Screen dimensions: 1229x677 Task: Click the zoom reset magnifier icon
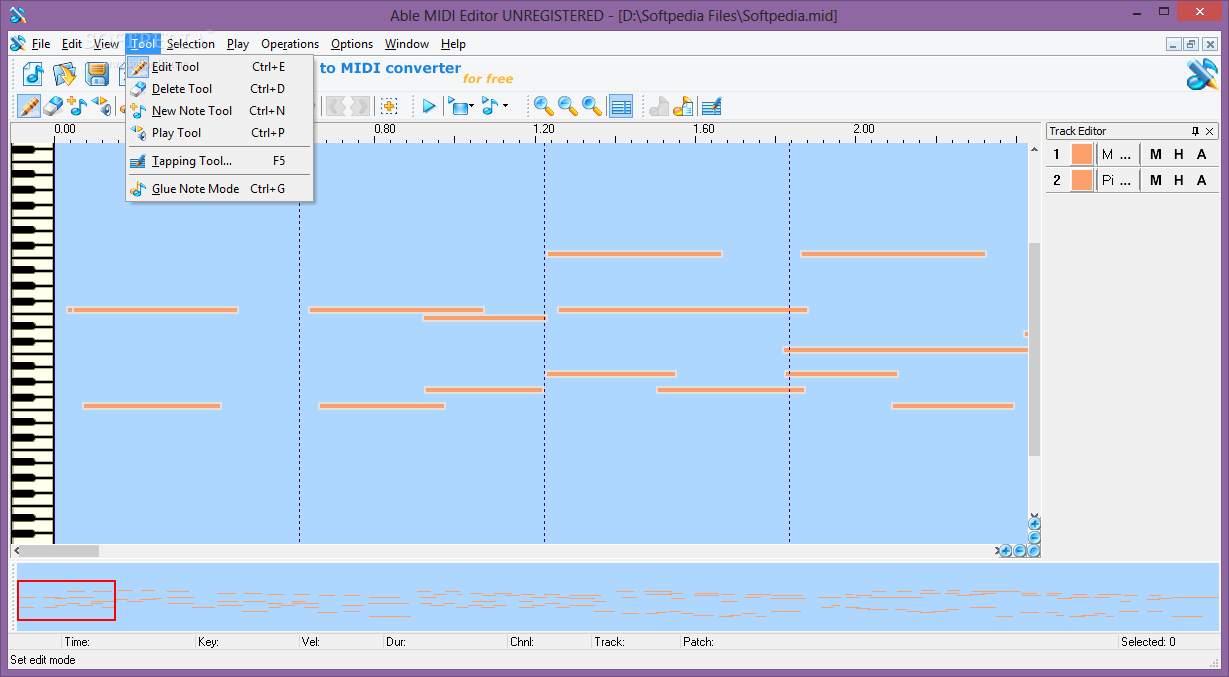[592, 106]
